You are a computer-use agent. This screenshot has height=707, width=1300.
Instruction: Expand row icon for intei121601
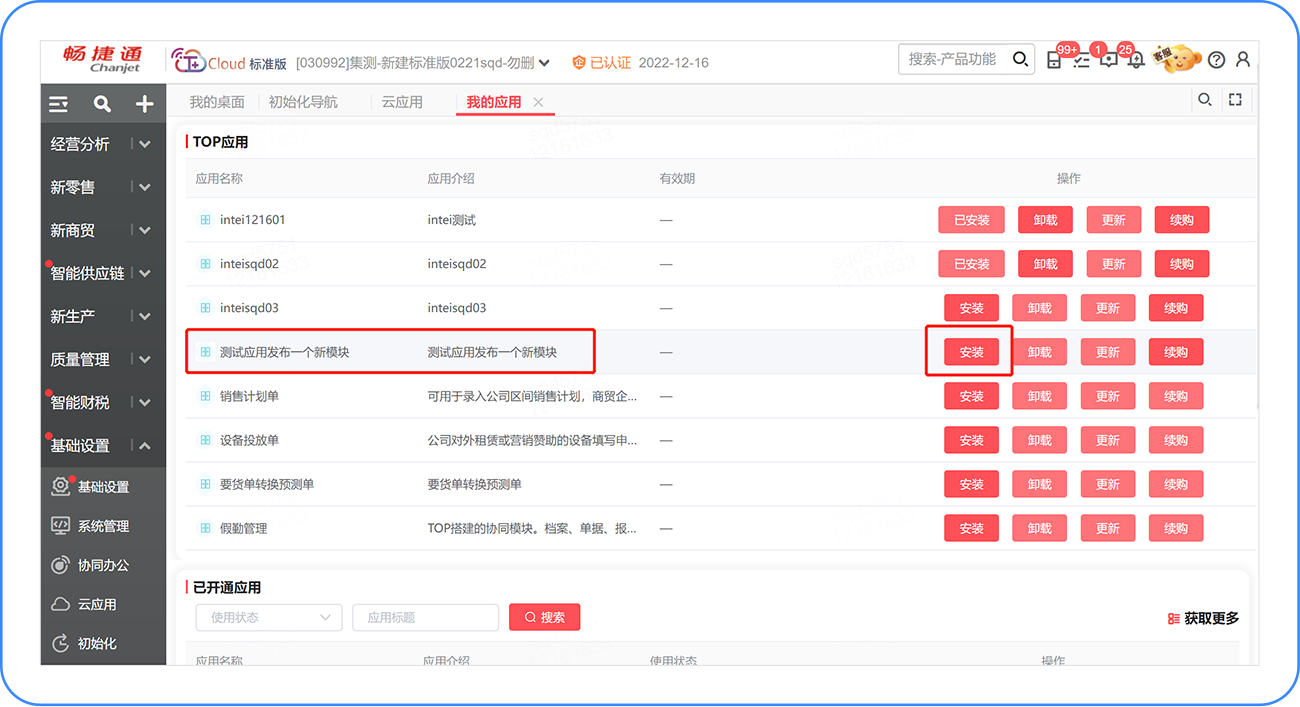[x=205, y=220]
